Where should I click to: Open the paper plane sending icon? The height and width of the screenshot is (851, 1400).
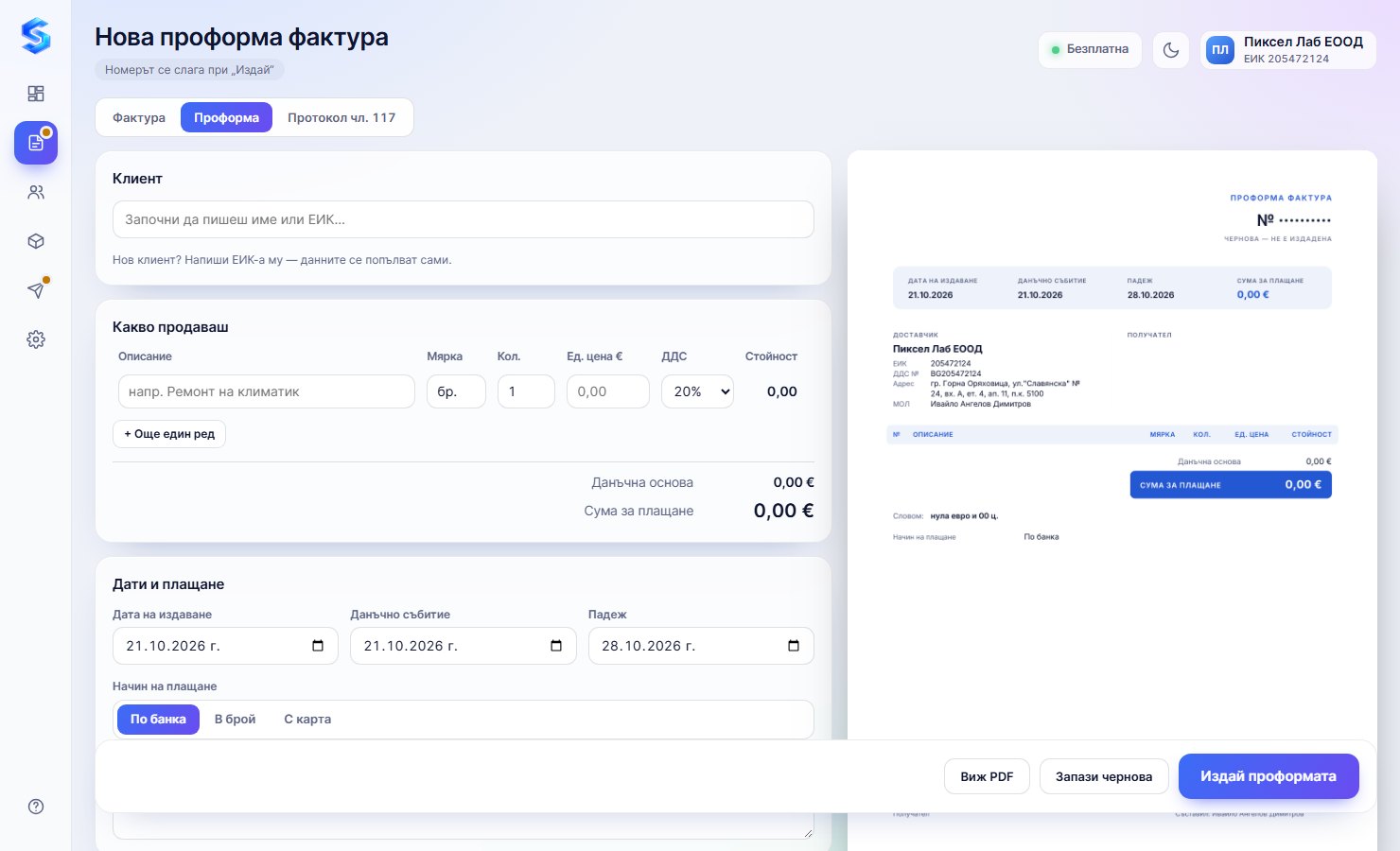(36, 290)
